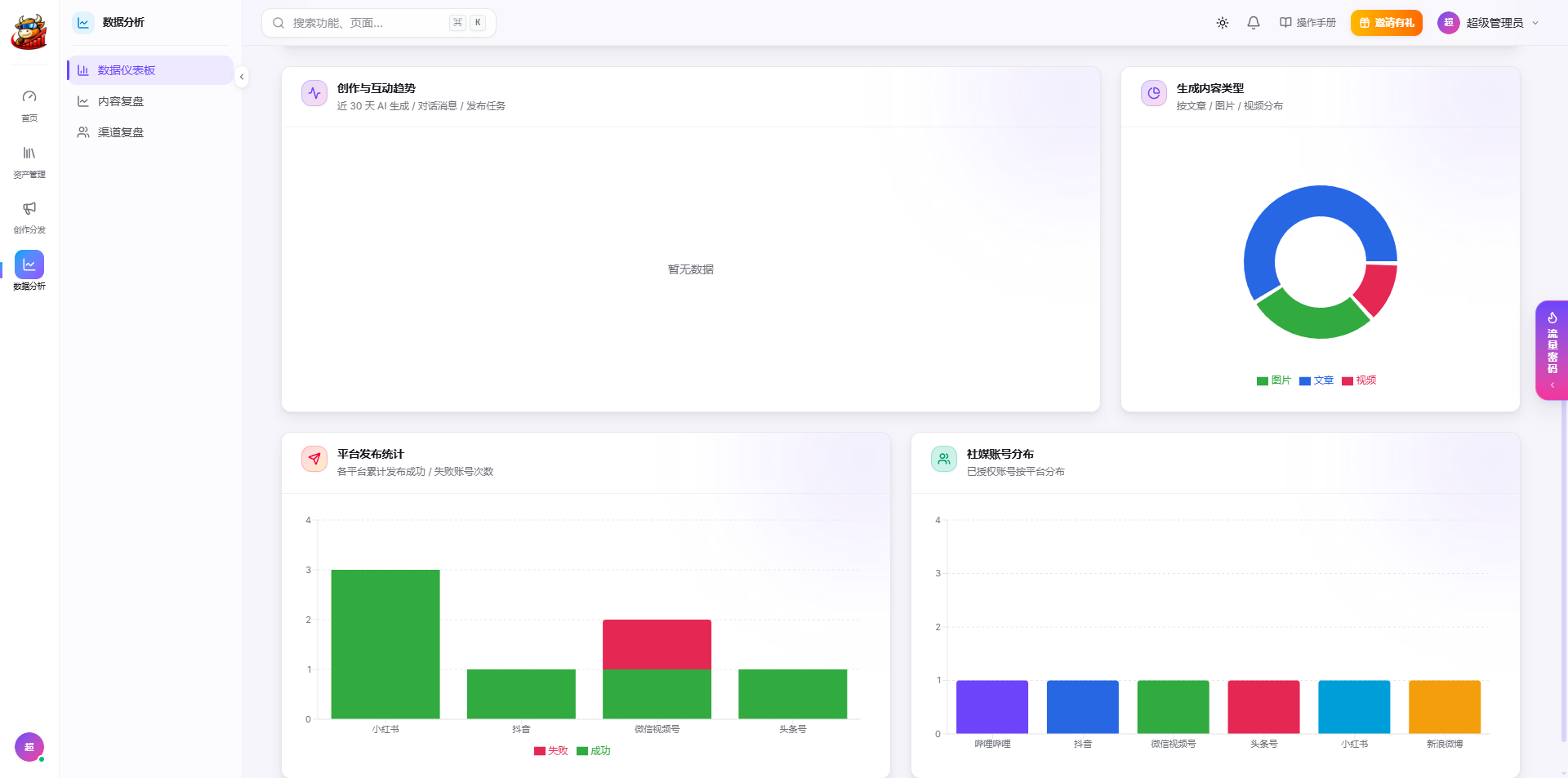Screen dimensions: 1568x778
Task: Click the 数据分析 header chart icon
Action: [83, 23]
